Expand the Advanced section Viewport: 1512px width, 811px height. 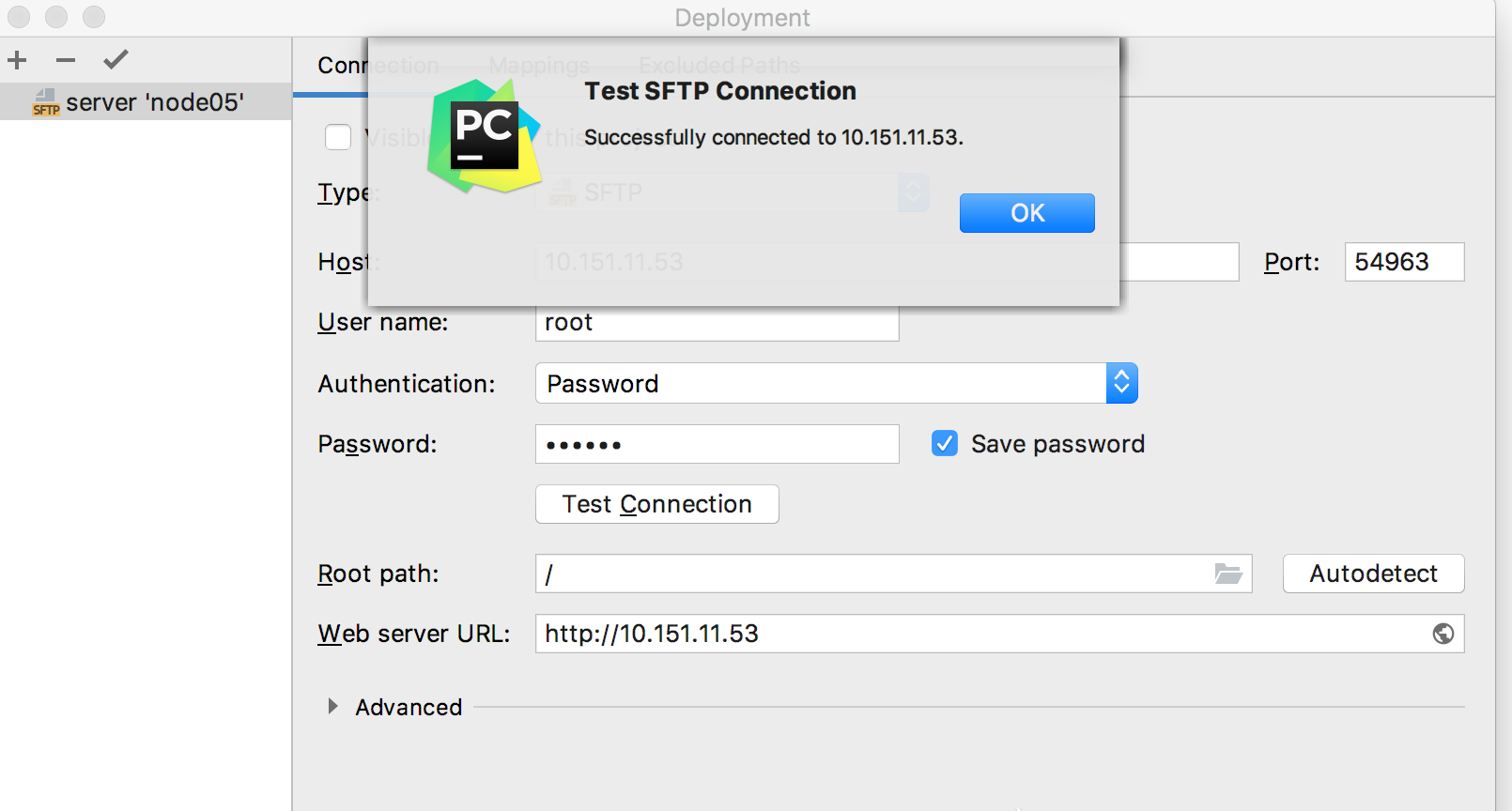coord(332,707)
